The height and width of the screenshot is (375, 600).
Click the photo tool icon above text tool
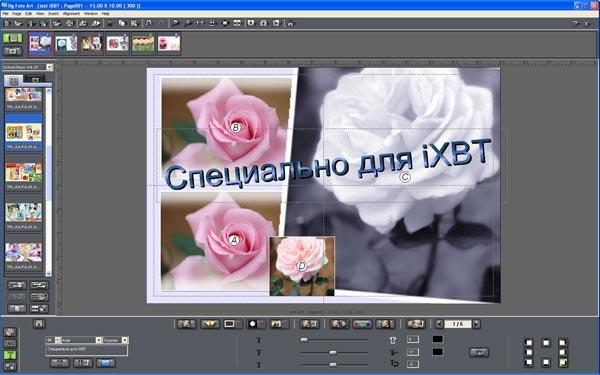tap(10, 343)
